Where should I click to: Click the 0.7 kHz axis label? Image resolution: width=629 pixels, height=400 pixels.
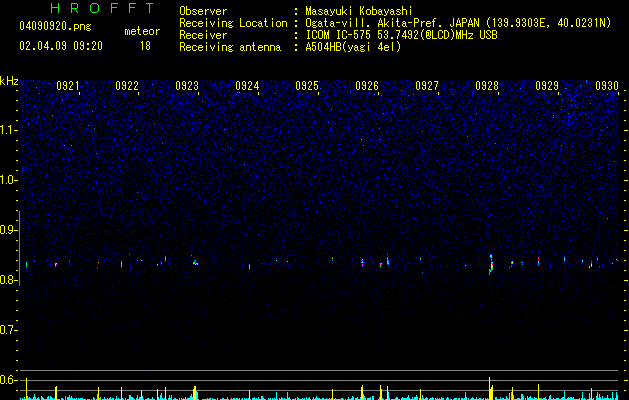8,330
